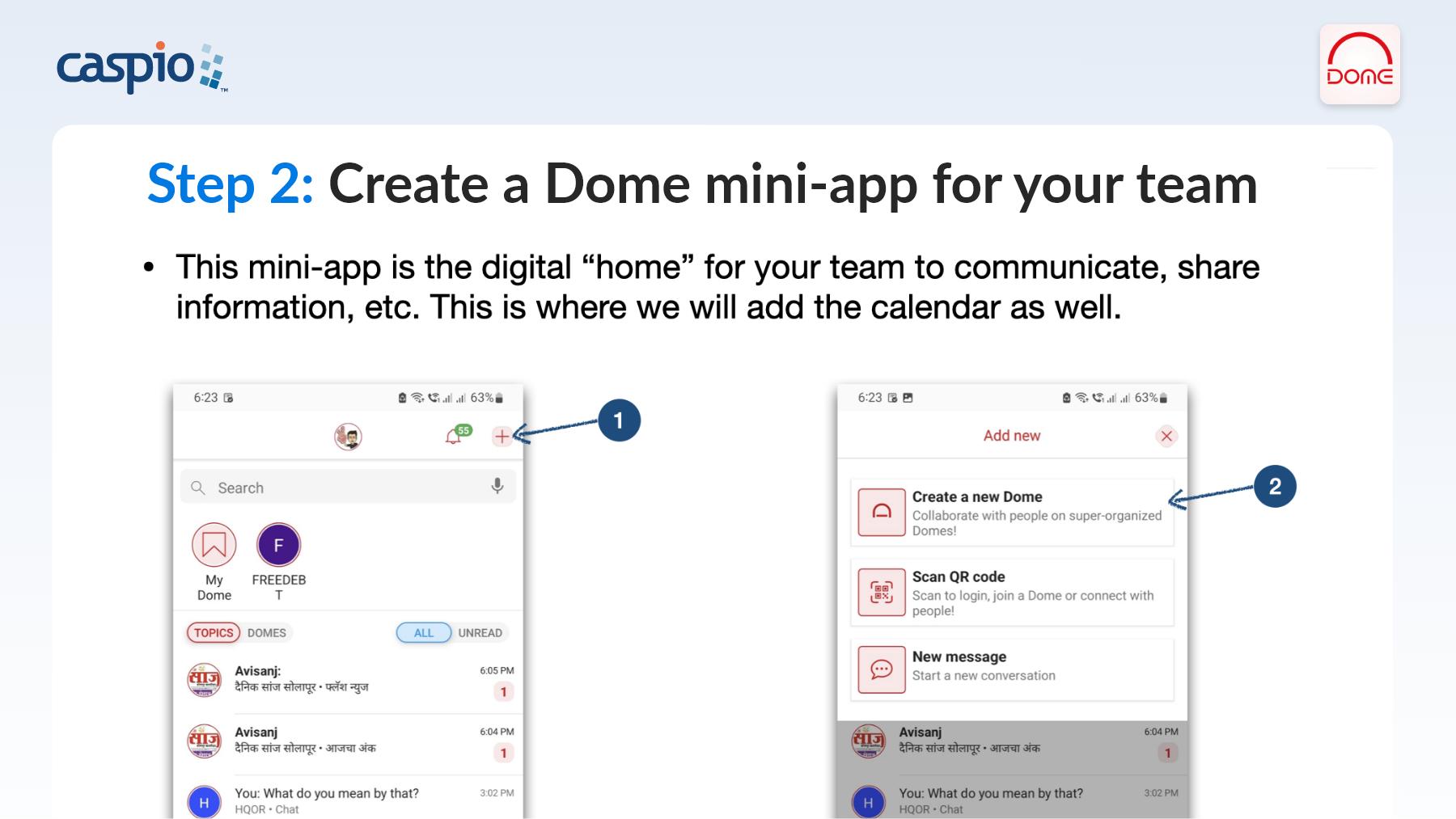The height and width of the screenshot is (819, 1456).
Task: Open Avisanj फ्लॅश न्युज conversation at 6:05 PM
Action: [x=348, y=681]
